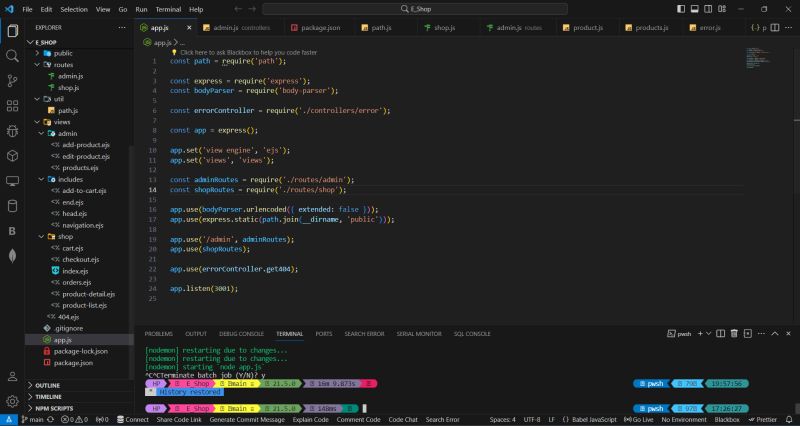Open 404.ejs in the explorer

pyautogui.click(x=68, y=316)
